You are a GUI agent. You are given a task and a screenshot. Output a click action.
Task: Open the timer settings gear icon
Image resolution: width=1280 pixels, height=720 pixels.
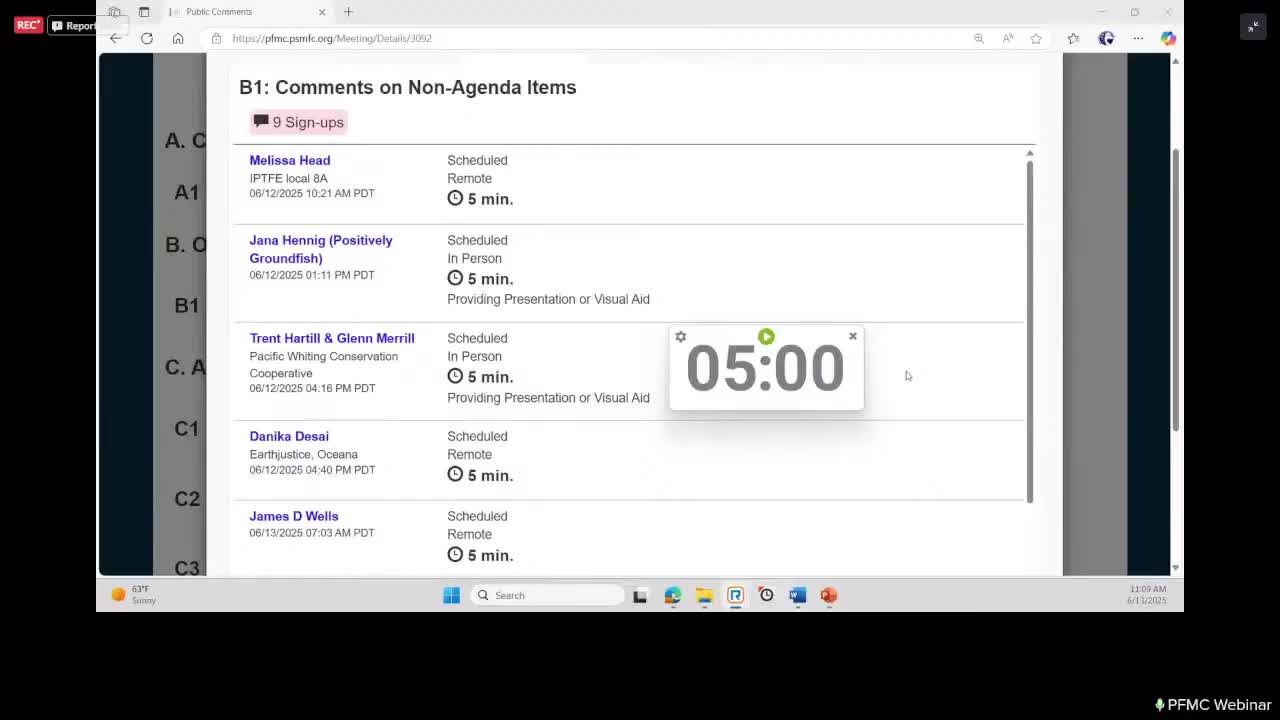tap(681, 337)
